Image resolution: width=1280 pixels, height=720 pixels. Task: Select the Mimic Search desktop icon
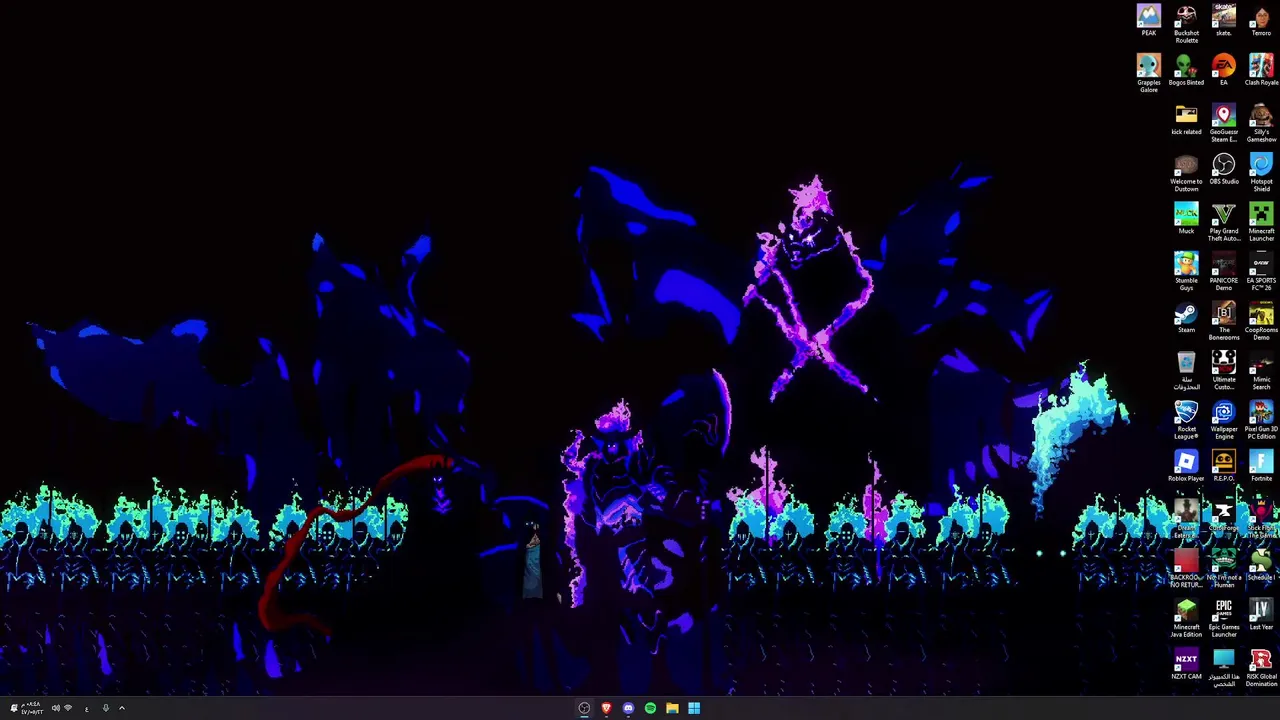tap(1261, 371)
